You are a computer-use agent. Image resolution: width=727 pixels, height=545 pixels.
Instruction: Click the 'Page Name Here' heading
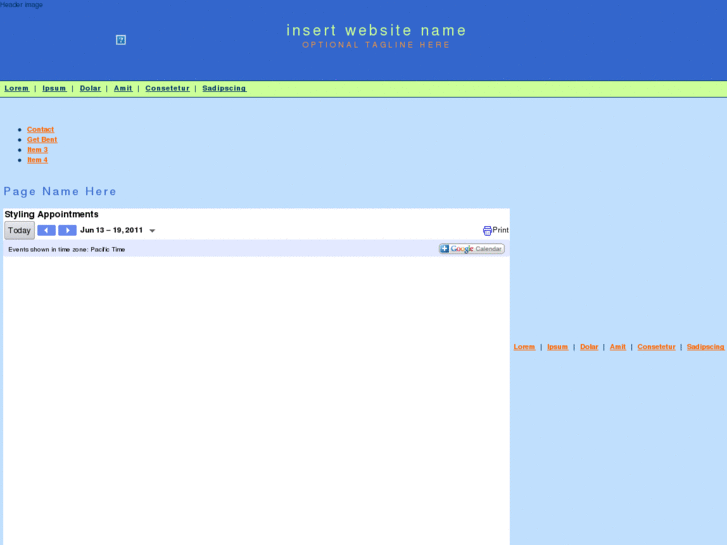pos(60,192)
